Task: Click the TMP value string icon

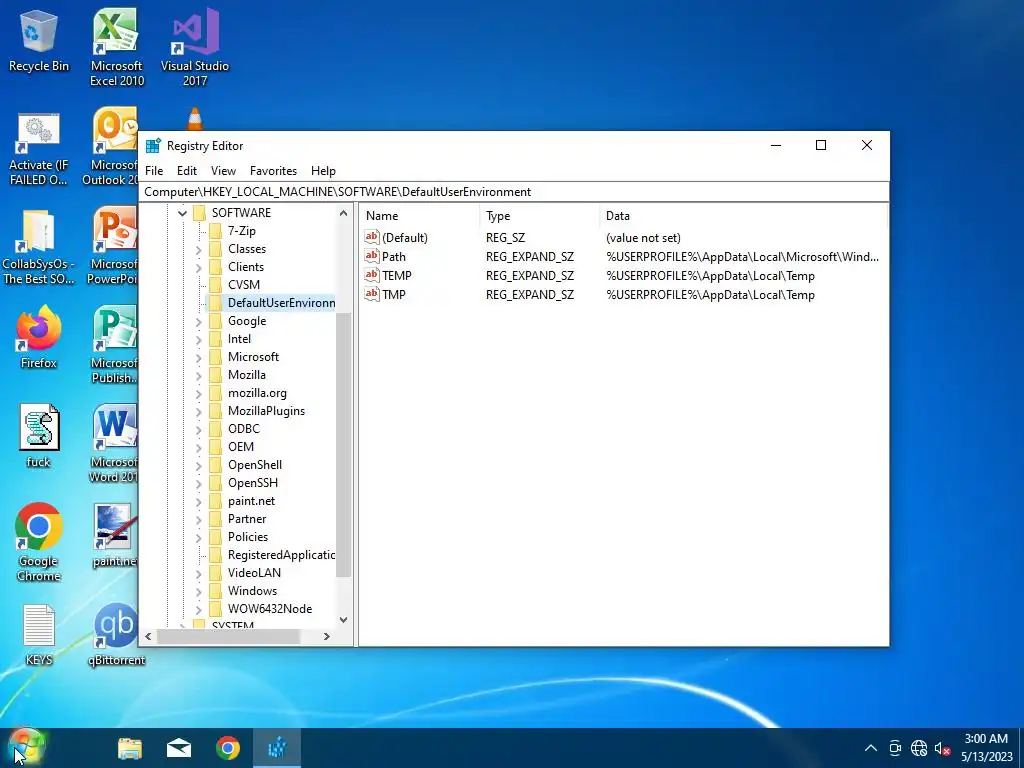Action: click(x=372, y=294)
